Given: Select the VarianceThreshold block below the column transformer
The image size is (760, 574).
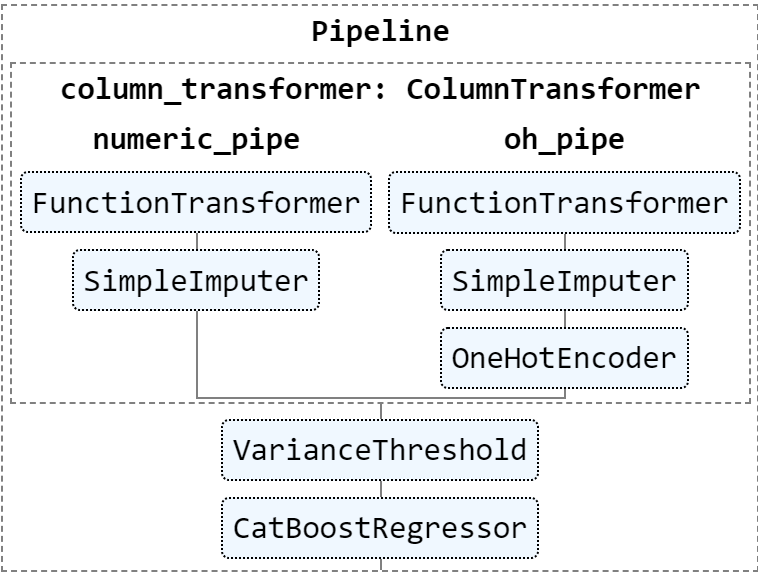Looking at the screenshot, I should point(380,450).
